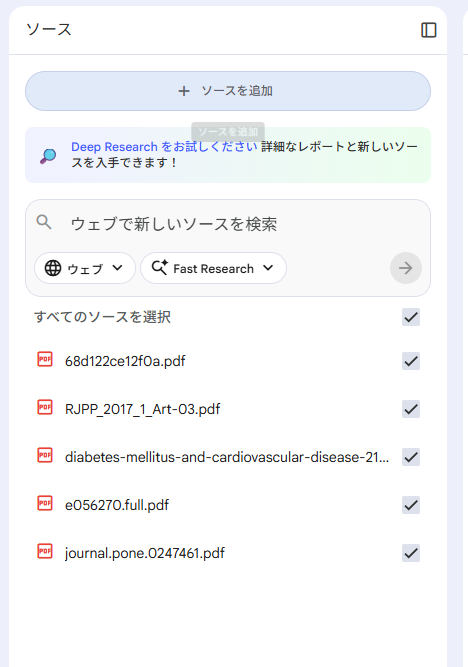Uncheck the 68d122ce12f0a.pdf source checkbox
The image size is (468, 667).
(411, 361)
